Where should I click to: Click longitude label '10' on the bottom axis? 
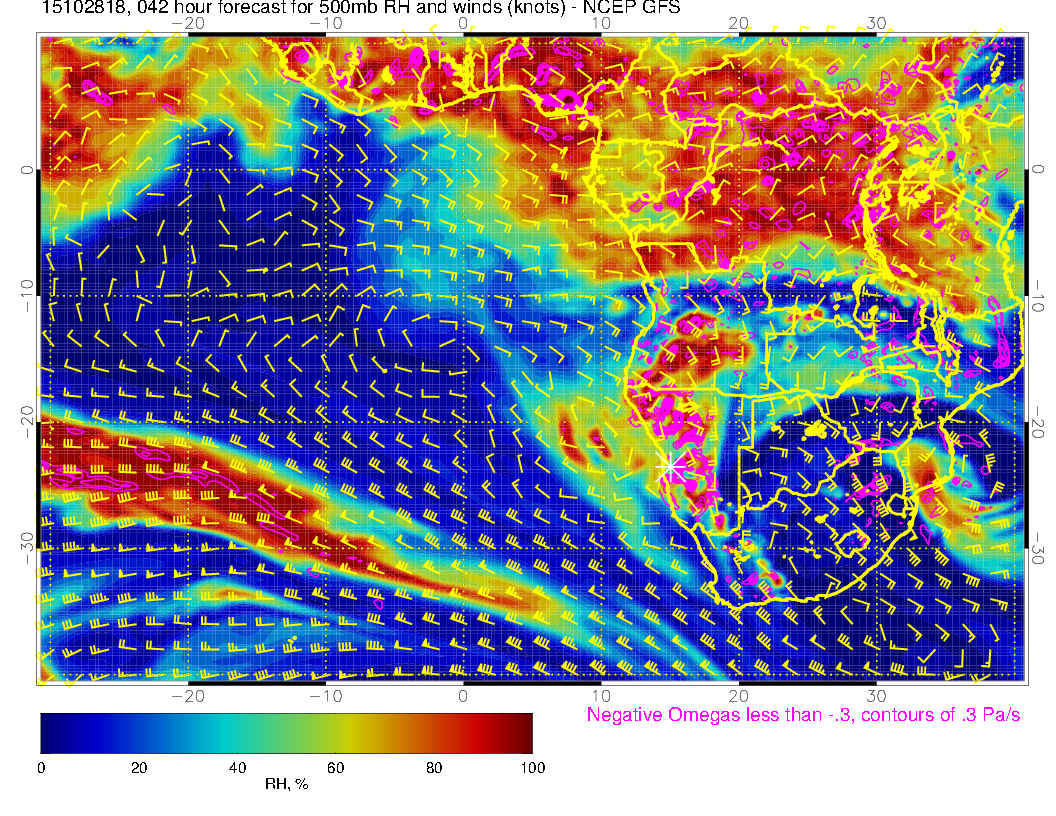(x=601, y=695)
